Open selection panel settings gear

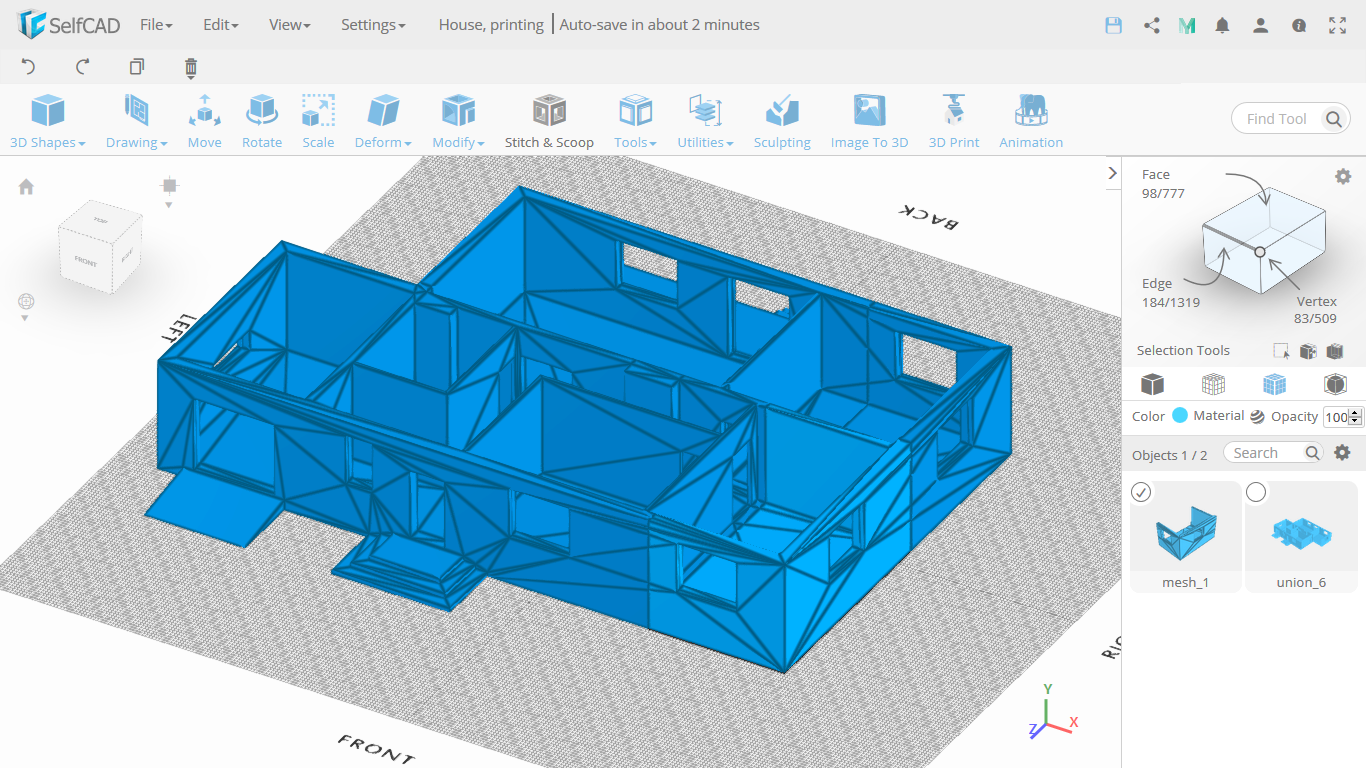coord(1343,176)
